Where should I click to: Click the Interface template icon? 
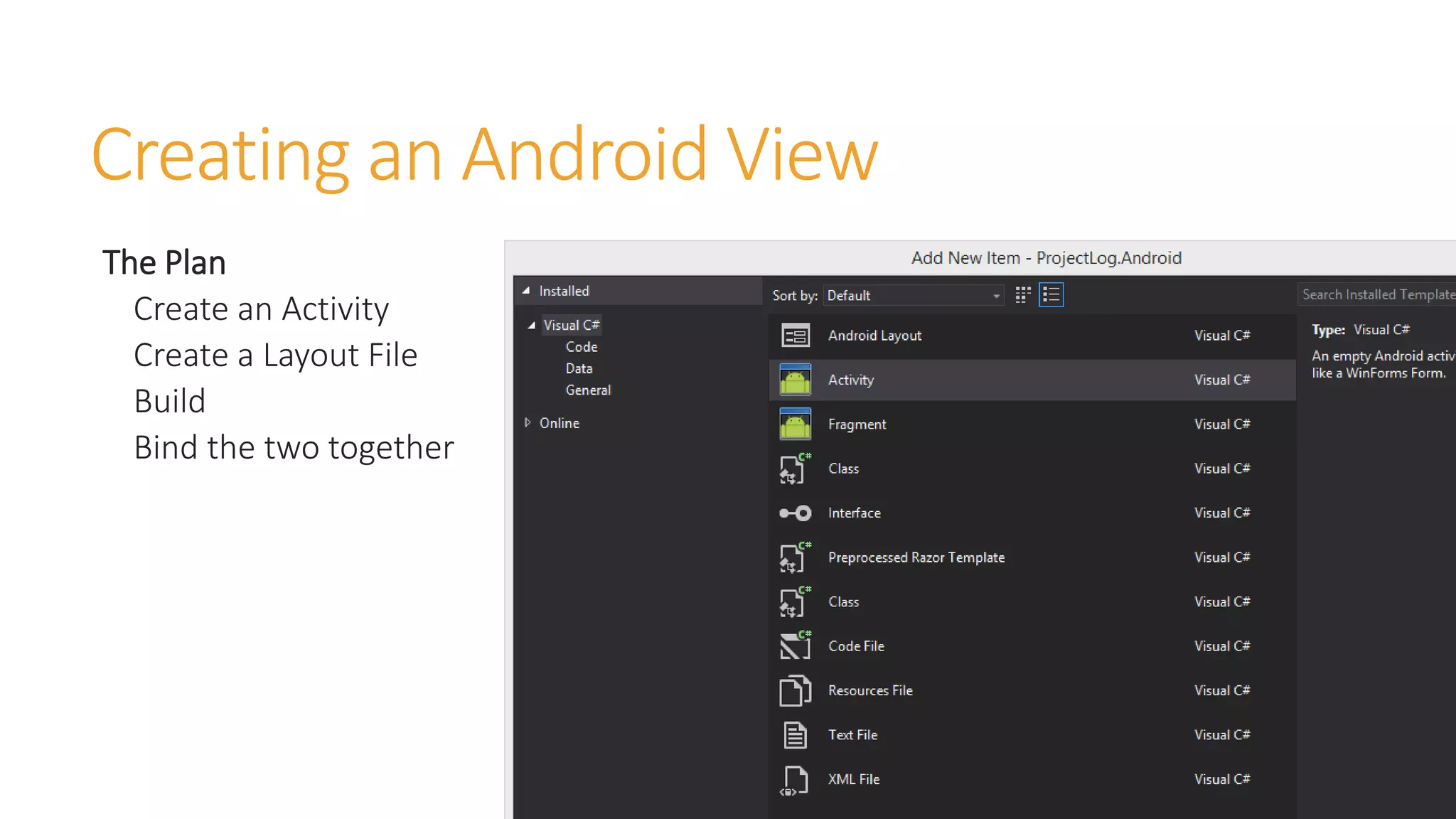pyautogui.click(x=795, y=513)
